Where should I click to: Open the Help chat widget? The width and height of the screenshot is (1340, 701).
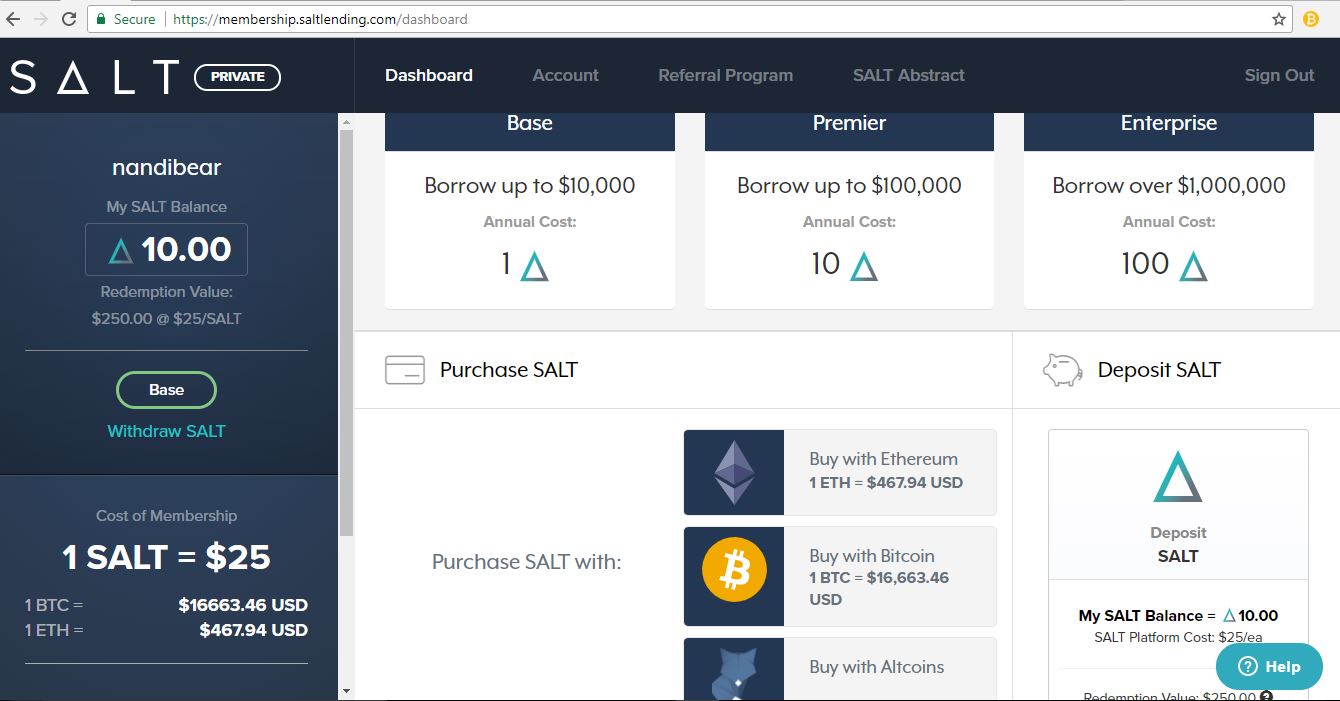coord(1269,667)
